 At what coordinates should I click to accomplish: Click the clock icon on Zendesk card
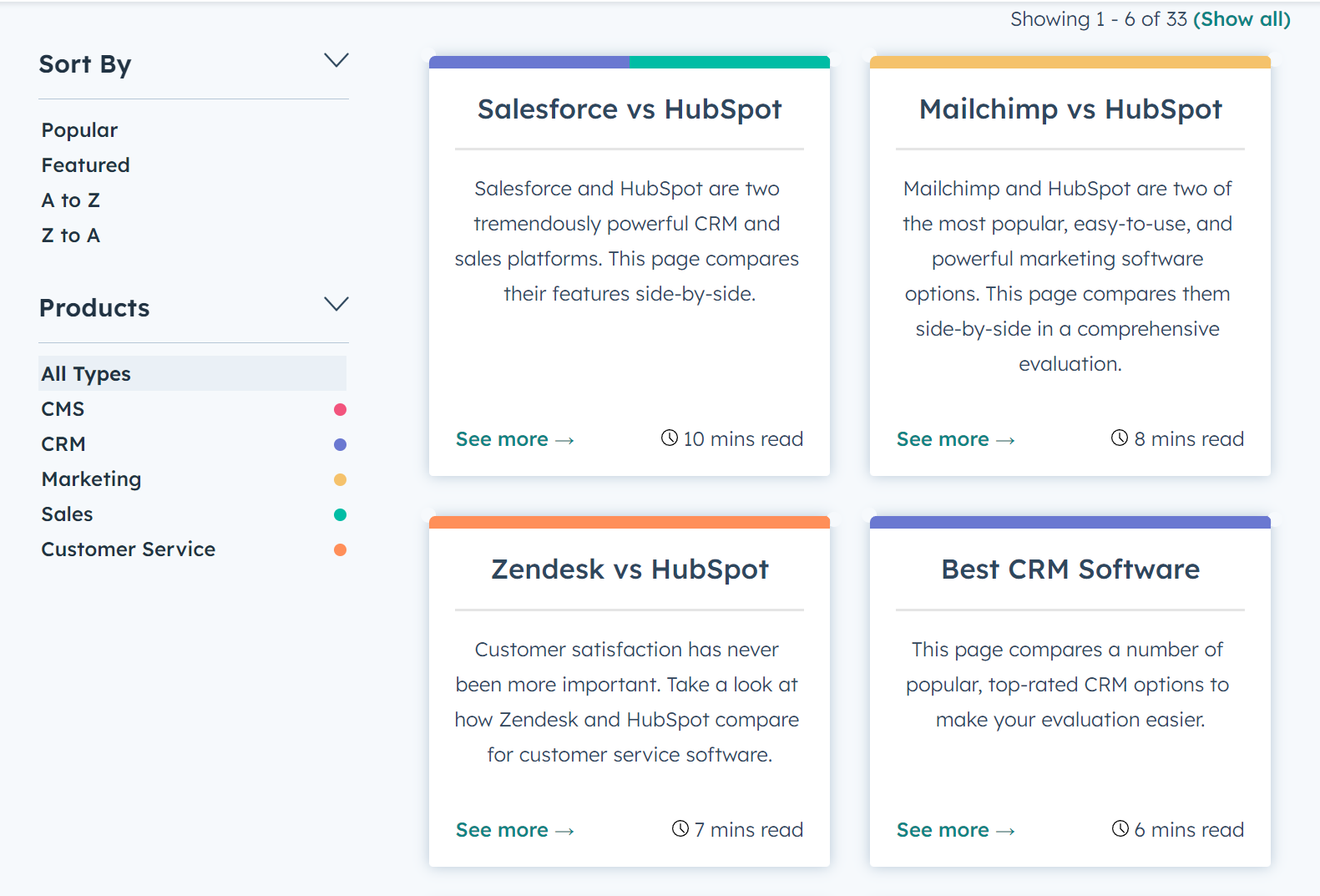[x=680, y=828]
